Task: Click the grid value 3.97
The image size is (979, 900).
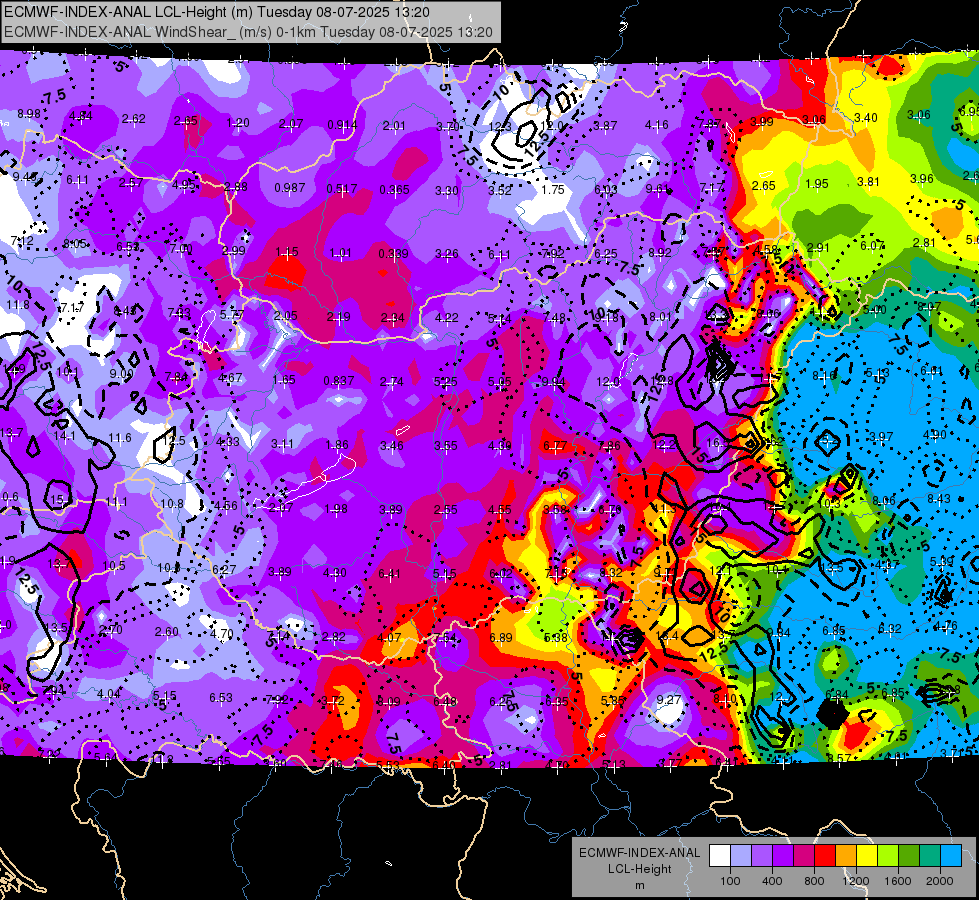Action: pyautogui.click(x=881, y=437)
